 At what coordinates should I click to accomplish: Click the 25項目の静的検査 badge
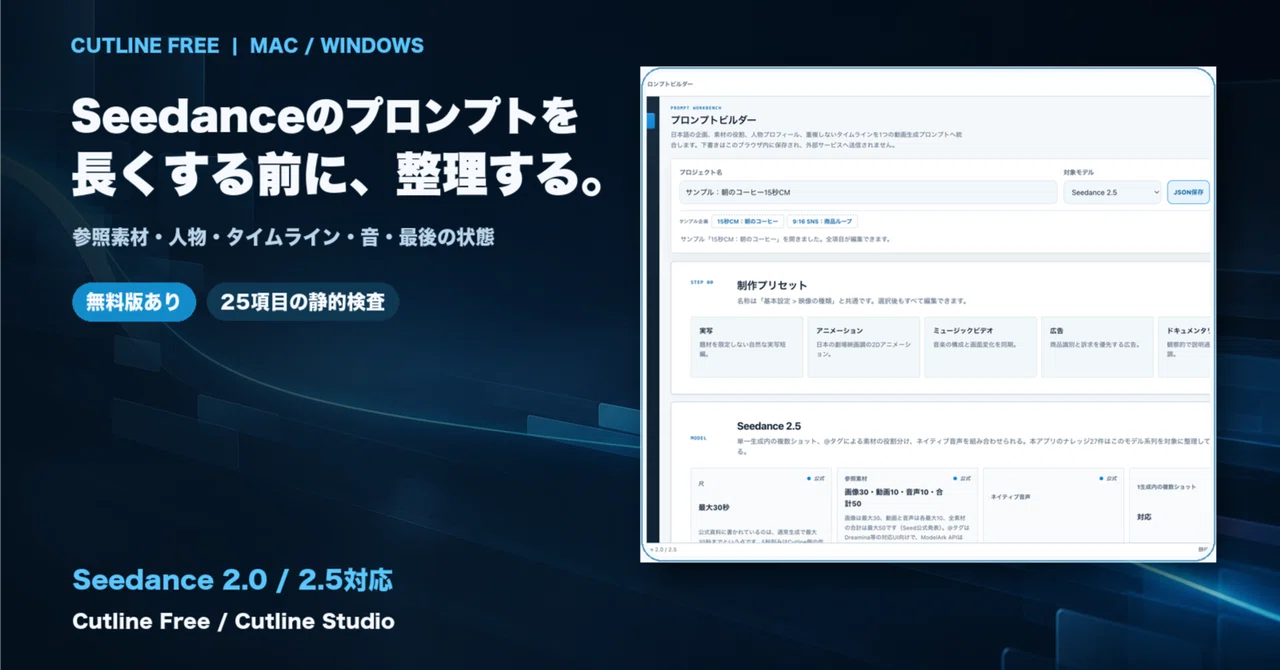point(303,302)
